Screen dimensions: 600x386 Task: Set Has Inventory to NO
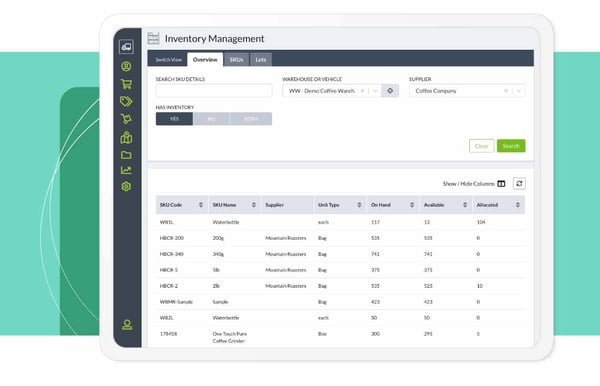click(211, 119)
